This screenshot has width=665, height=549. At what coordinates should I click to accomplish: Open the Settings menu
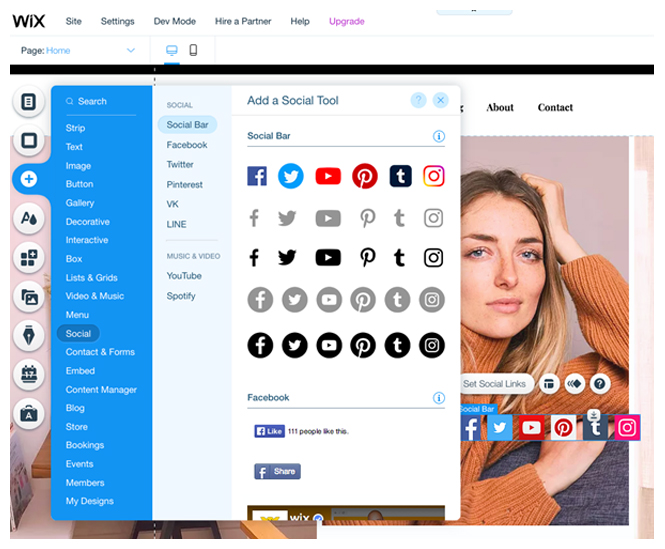117,21
